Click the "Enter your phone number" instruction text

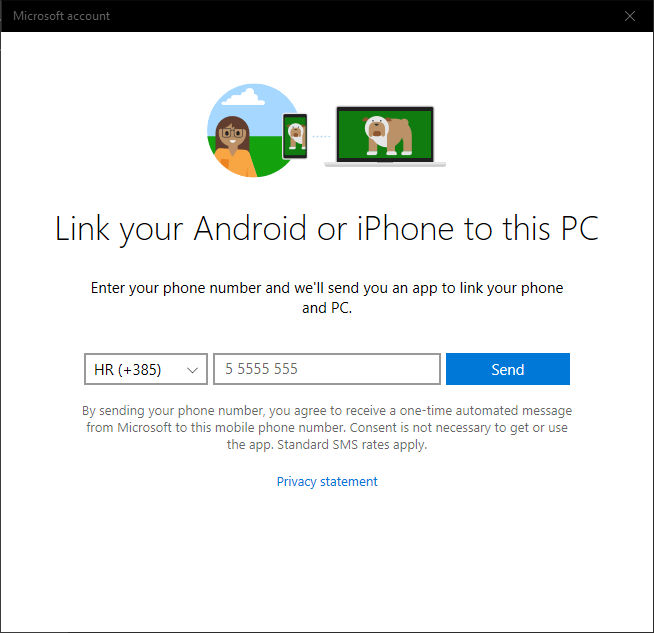pos(326,288)
